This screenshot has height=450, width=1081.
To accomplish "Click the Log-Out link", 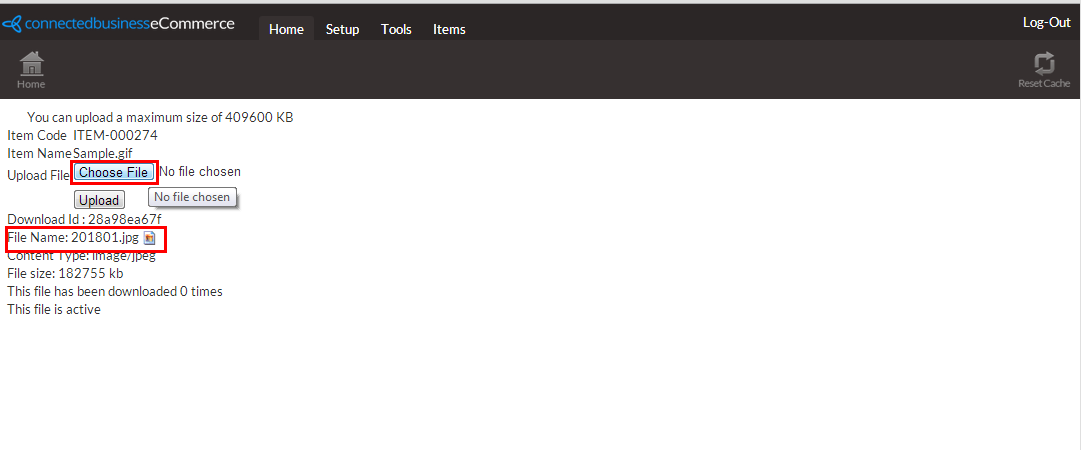I will click(1047, 22).
